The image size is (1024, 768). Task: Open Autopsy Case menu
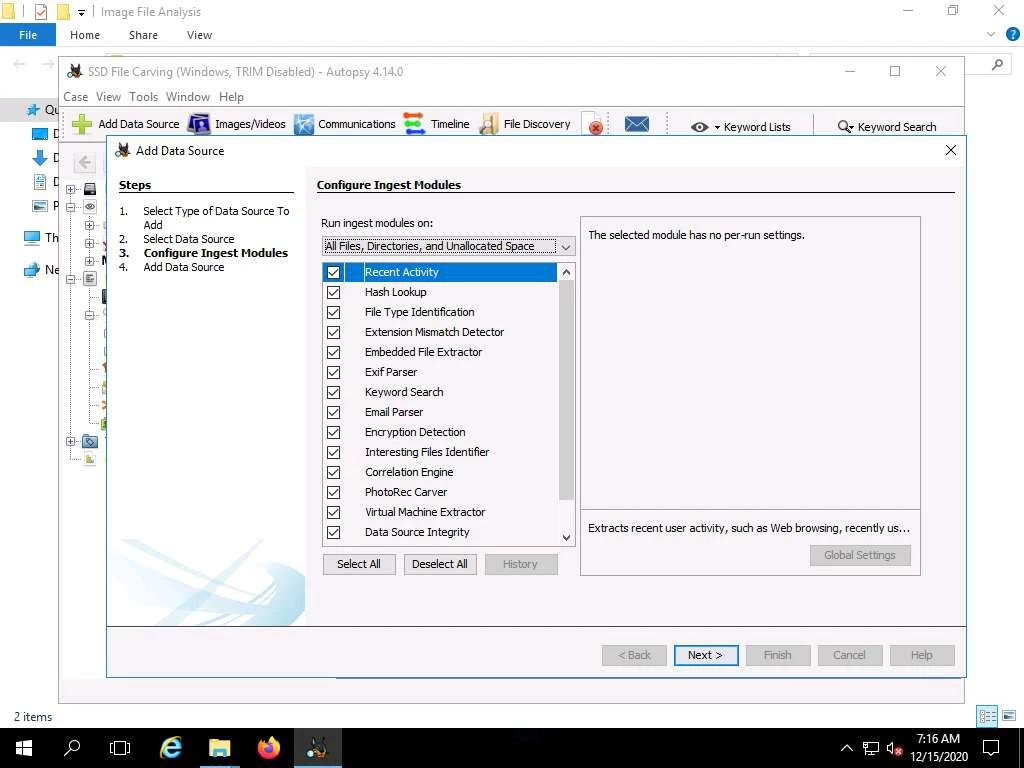[x=76, y=97]
